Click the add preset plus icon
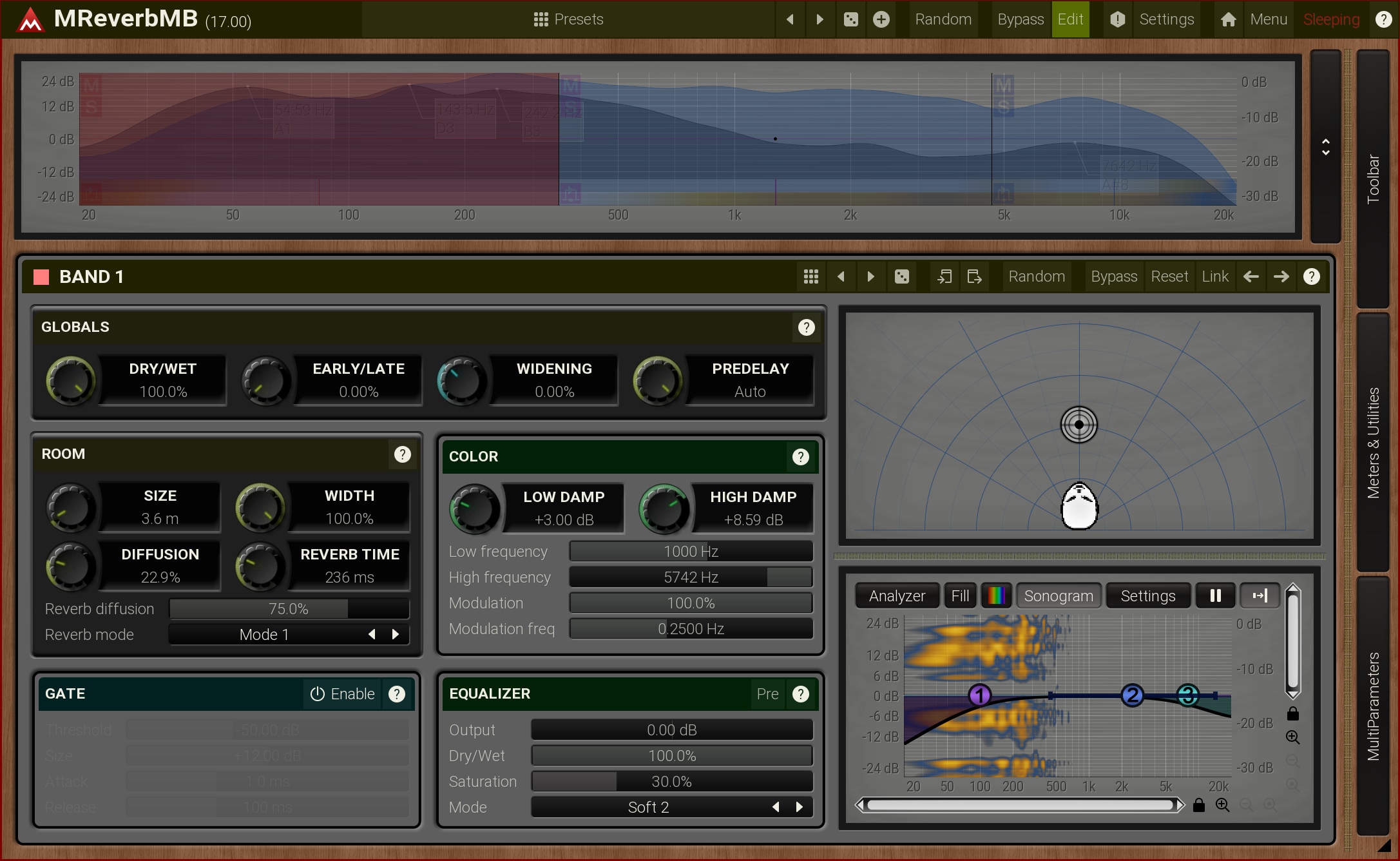The image size is (1400, 861). (881, 19)
